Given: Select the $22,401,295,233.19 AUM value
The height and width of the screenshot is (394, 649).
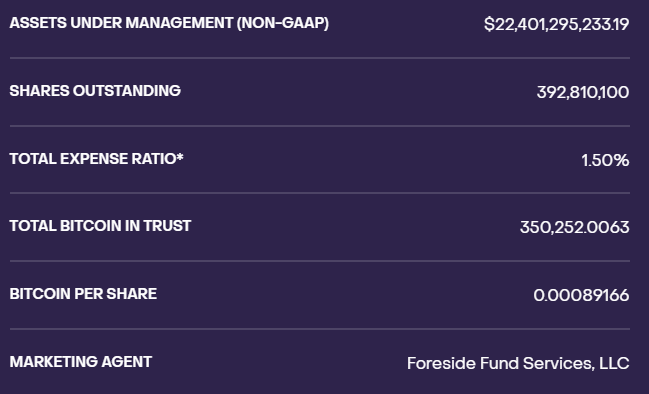Looking at the screenshot, I should [557, 24].
